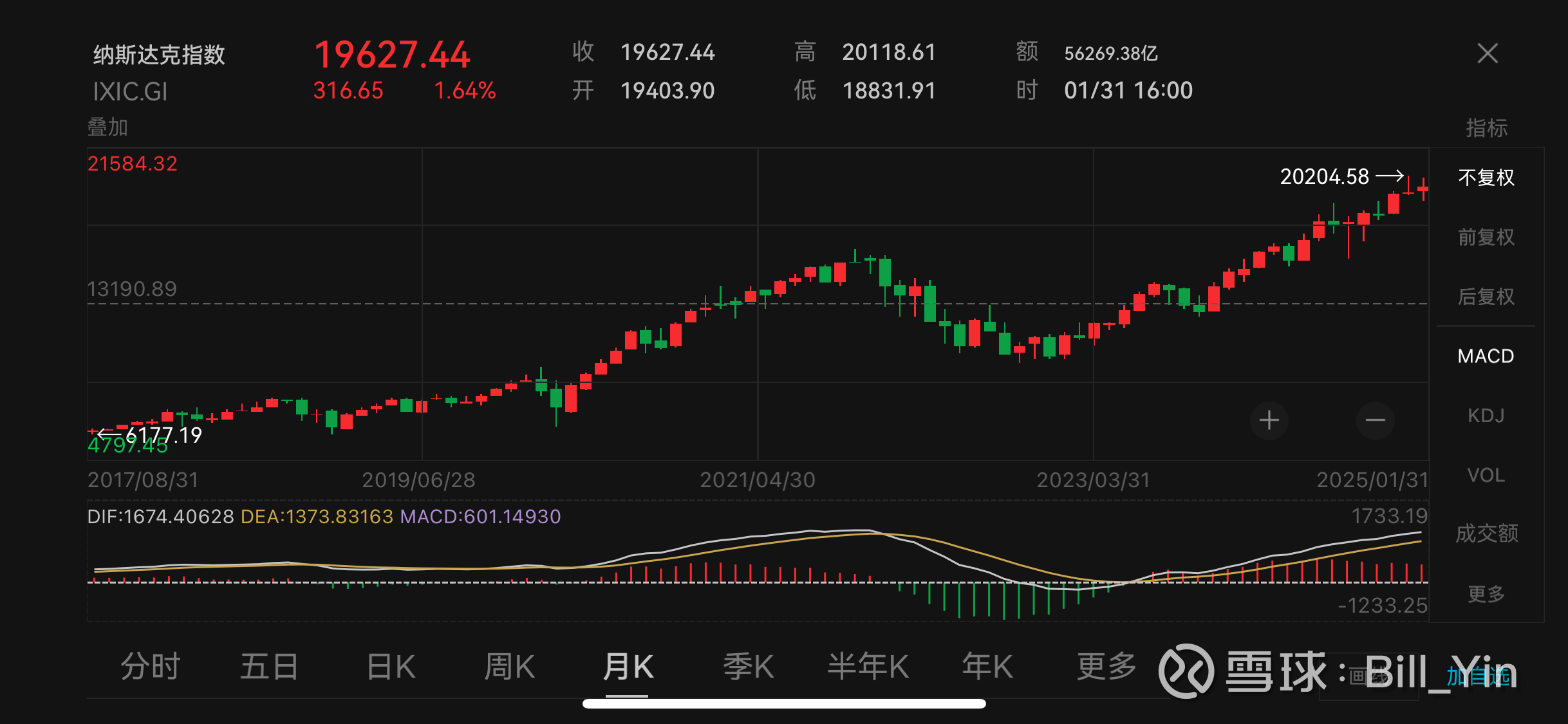Switch the indicator to KDJ

1484,415
